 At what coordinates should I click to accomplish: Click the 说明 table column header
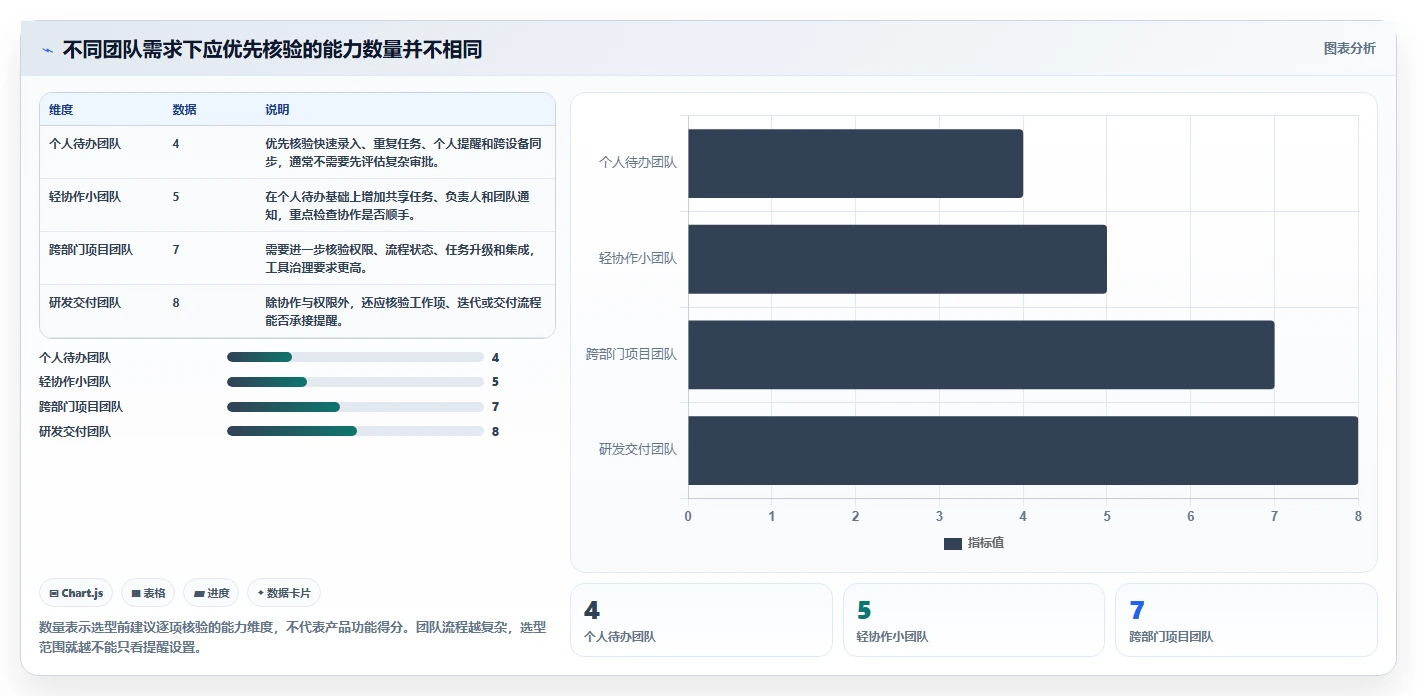point(277,110)
